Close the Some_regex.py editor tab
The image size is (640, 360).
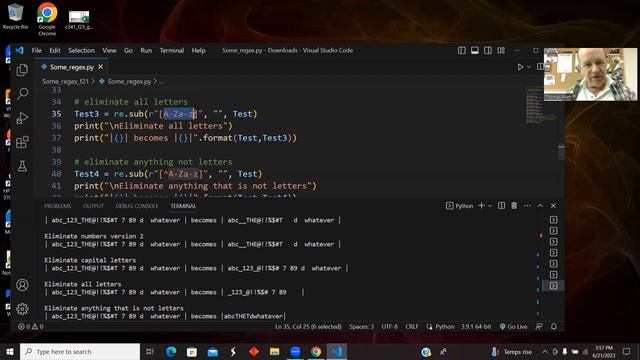[x=100, y=67]
